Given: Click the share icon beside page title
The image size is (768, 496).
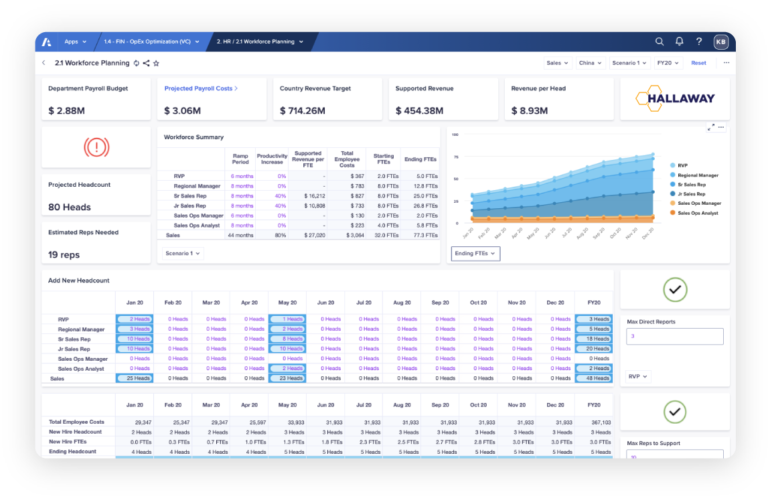Looking at the screenshot, I should click(146, 63).
